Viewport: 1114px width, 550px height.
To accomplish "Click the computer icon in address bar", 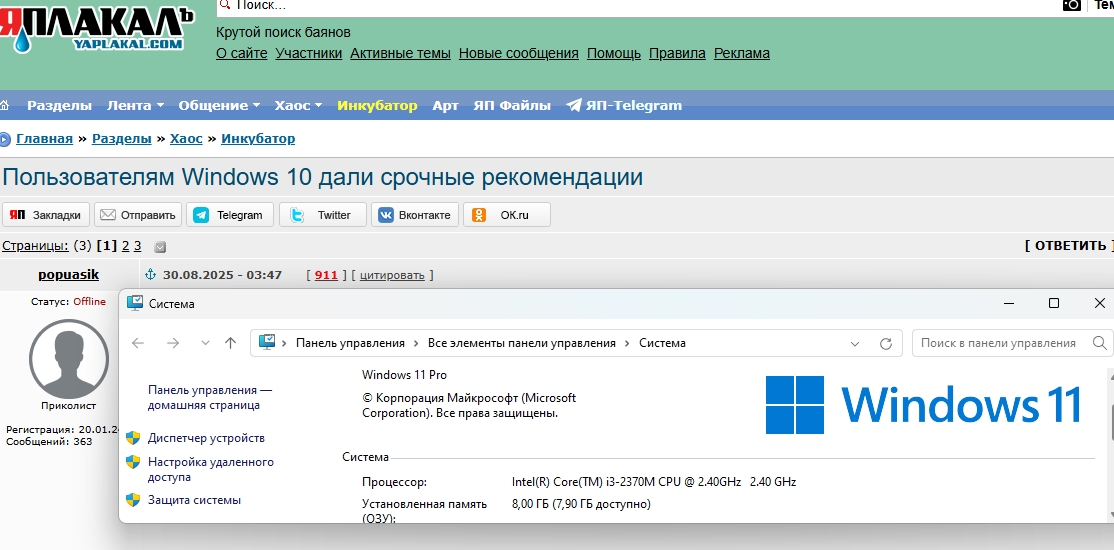I will click(266, 343).
